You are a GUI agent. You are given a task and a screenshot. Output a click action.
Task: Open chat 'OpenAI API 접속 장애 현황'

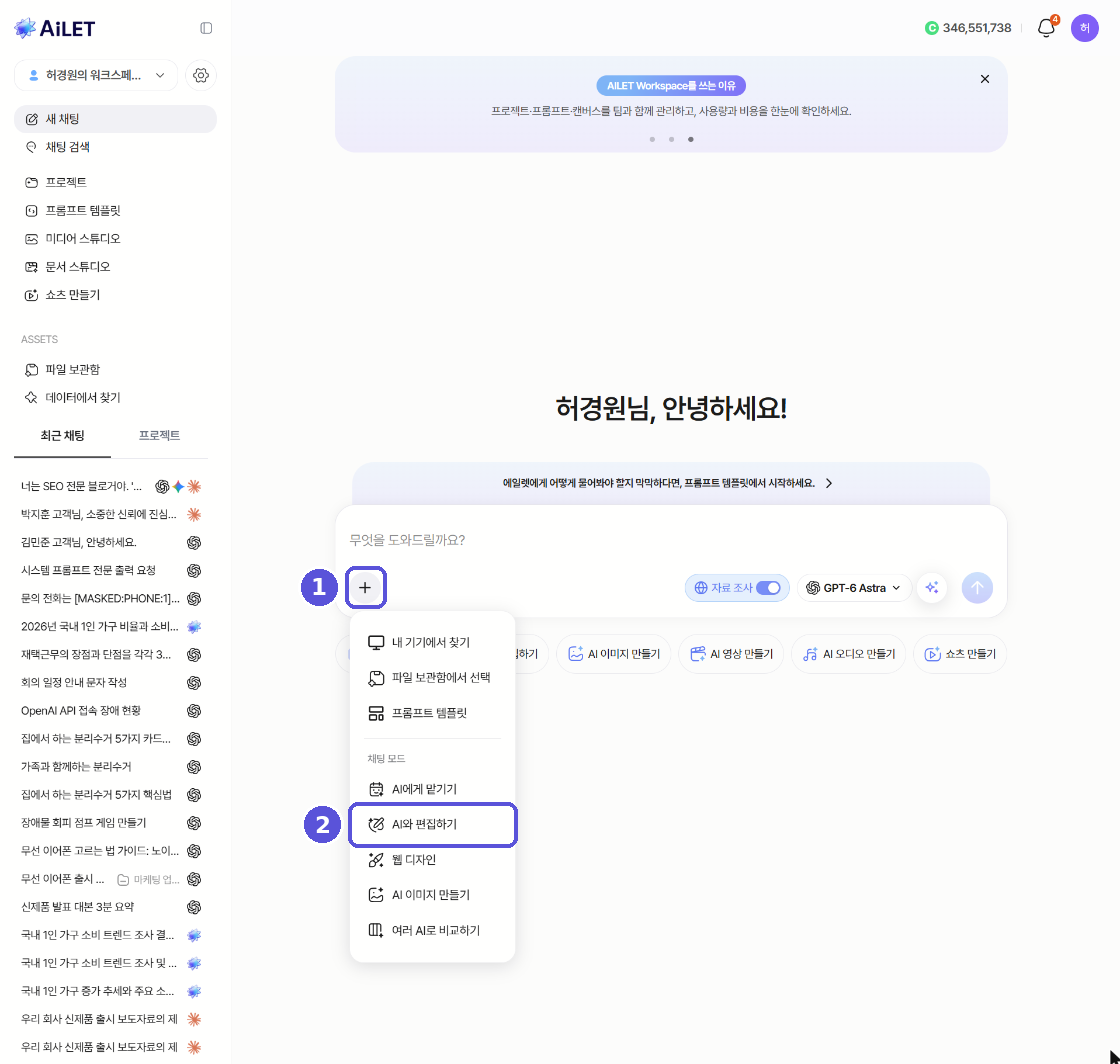[x=111, y=711]
